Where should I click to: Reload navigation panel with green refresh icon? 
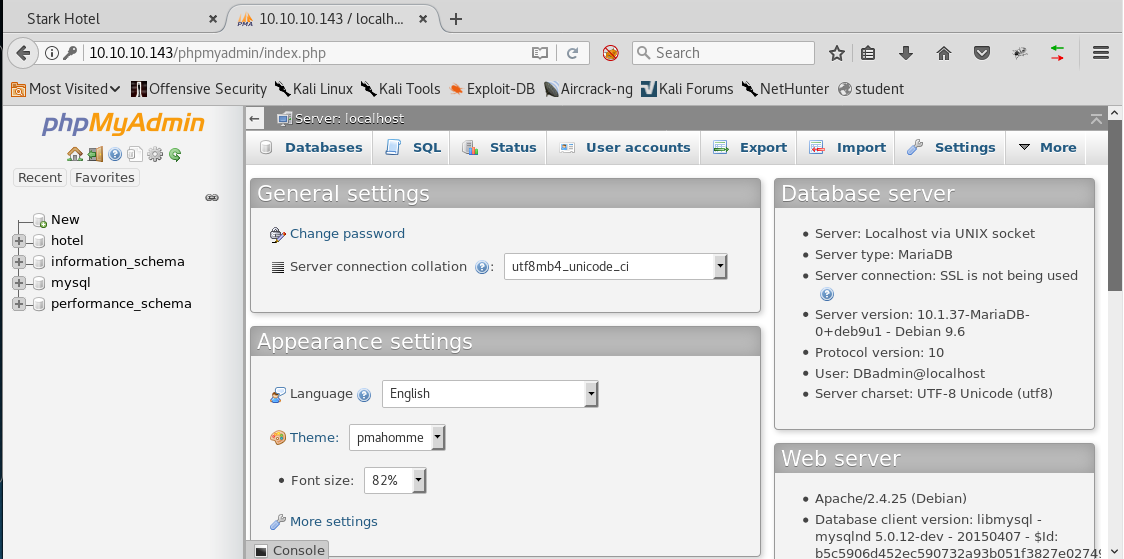click(175, 154)
